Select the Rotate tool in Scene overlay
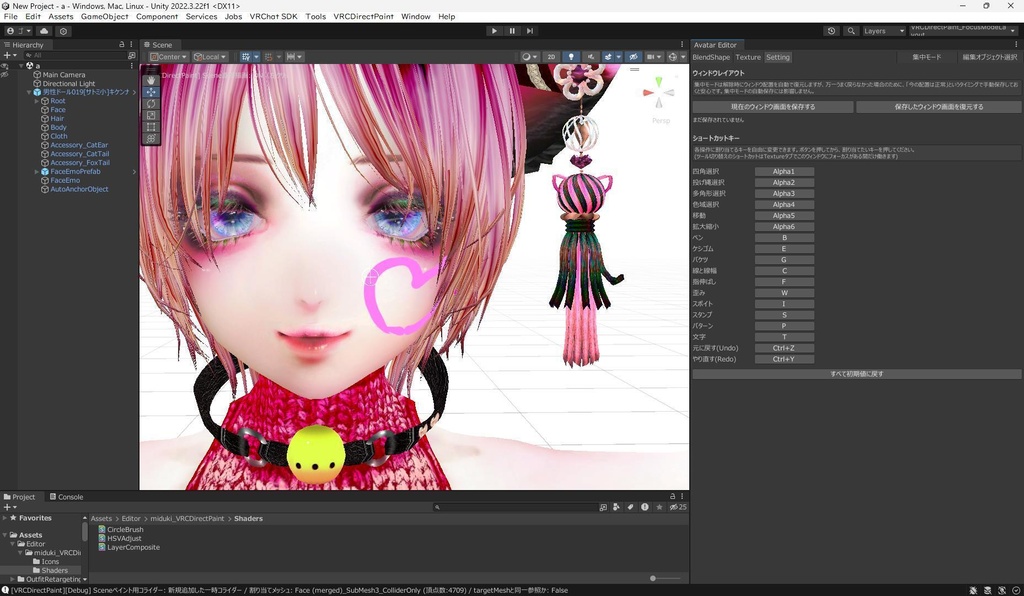The image size is (1024, 596). (x=151, y=104)
